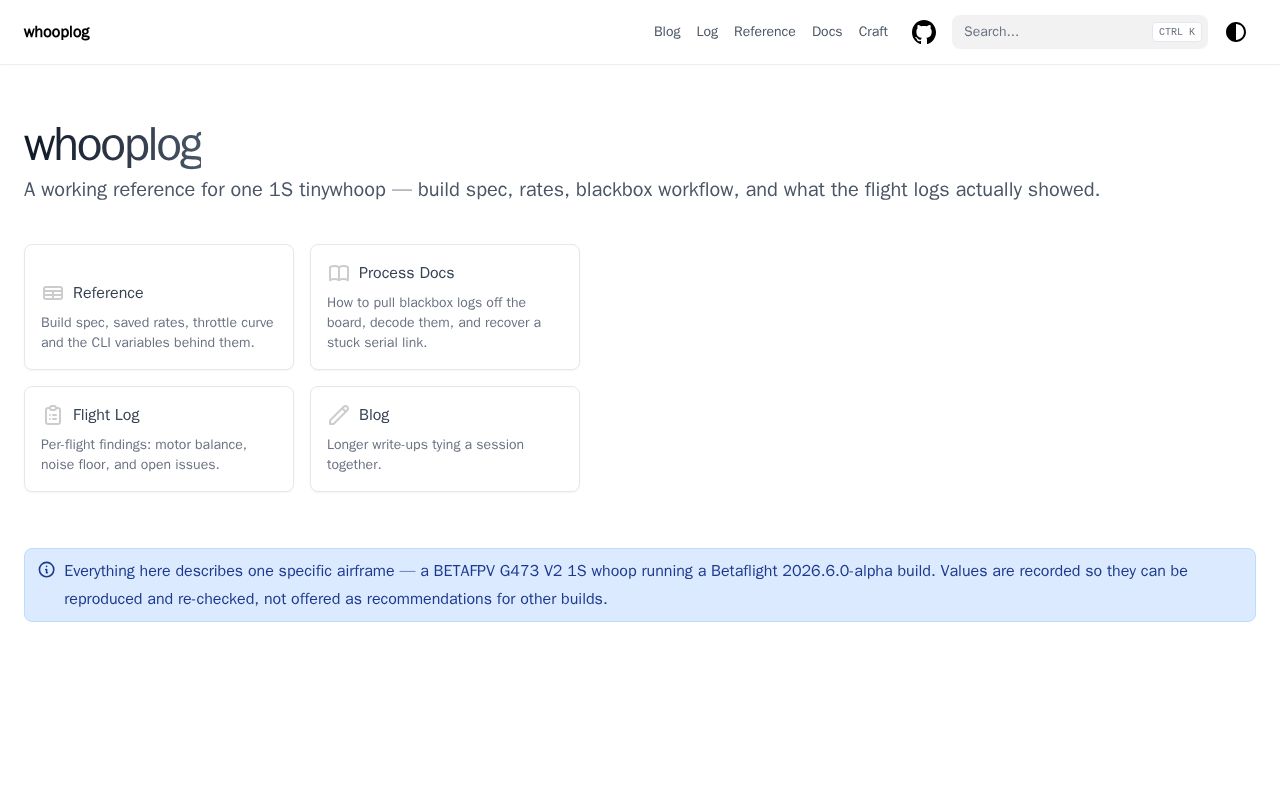Click text 'Per-flight findings: motor balance,'

click(144, 445)
